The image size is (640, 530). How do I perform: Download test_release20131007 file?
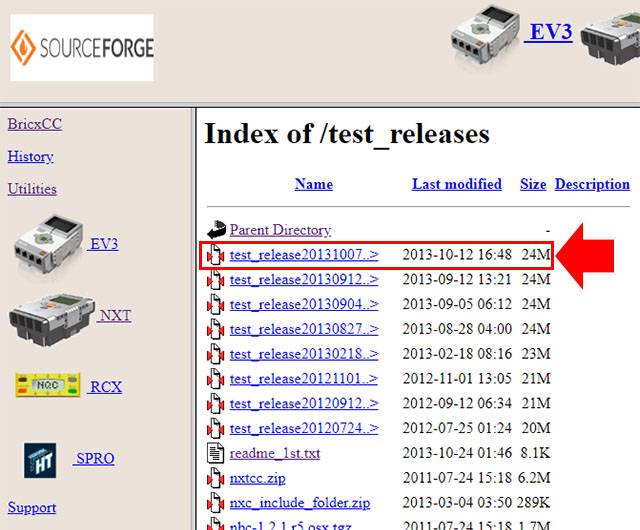304,255
